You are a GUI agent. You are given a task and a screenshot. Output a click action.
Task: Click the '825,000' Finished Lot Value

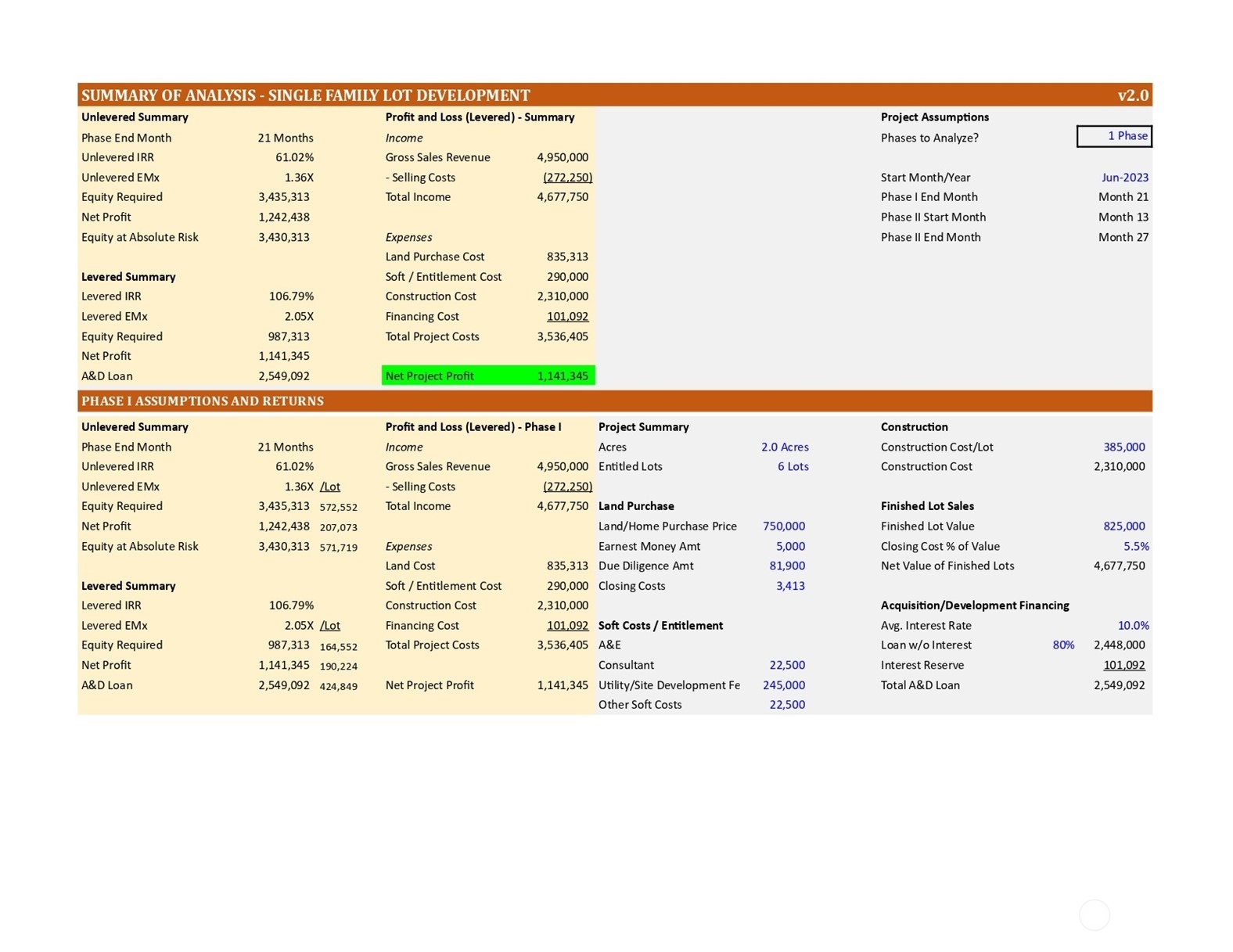1123,526
